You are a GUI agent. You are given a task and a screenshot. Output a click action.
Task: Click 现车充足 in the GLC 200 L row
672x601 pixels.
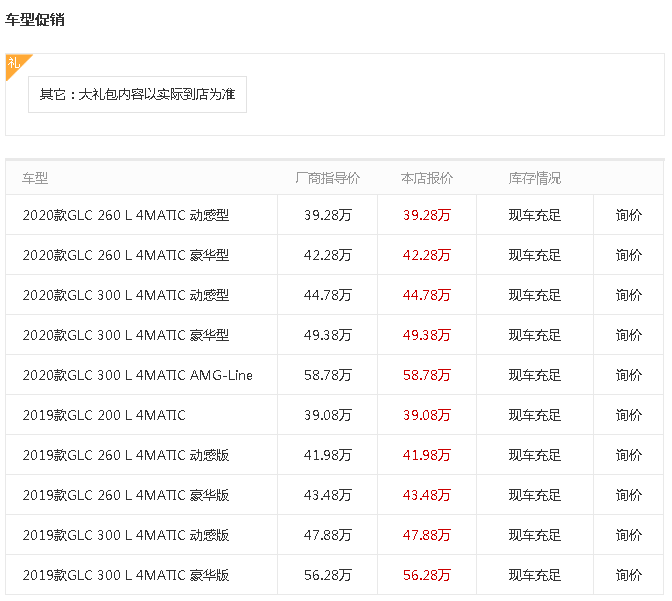click(535, 415)
